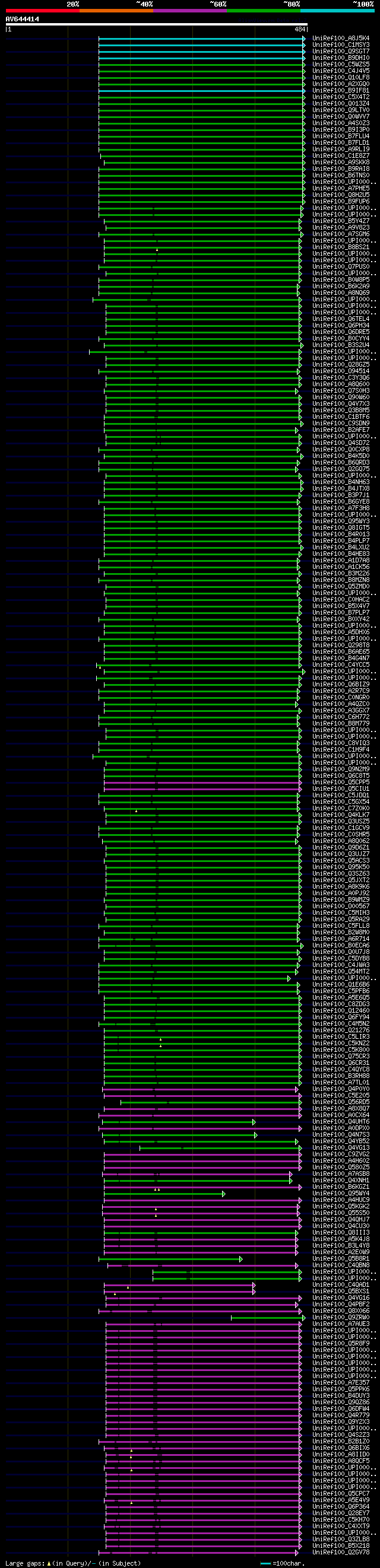Select the UniRef100_Q4N7S3 entry
Image resolution: width=380 pixels, height=1568 pixels.
(x=341, y=1136)
